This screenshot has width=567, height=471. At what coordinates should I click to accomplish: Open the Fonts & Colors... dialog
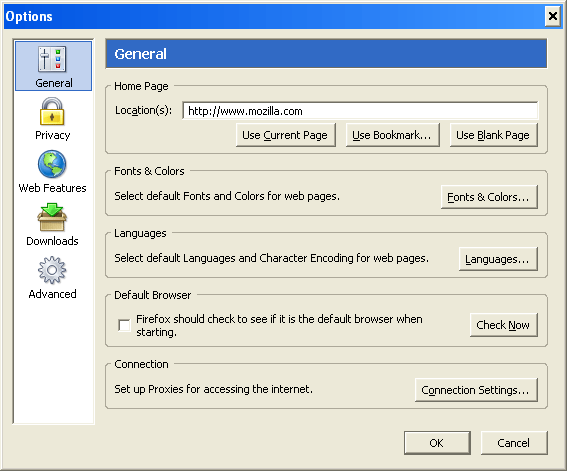[489, 197]
